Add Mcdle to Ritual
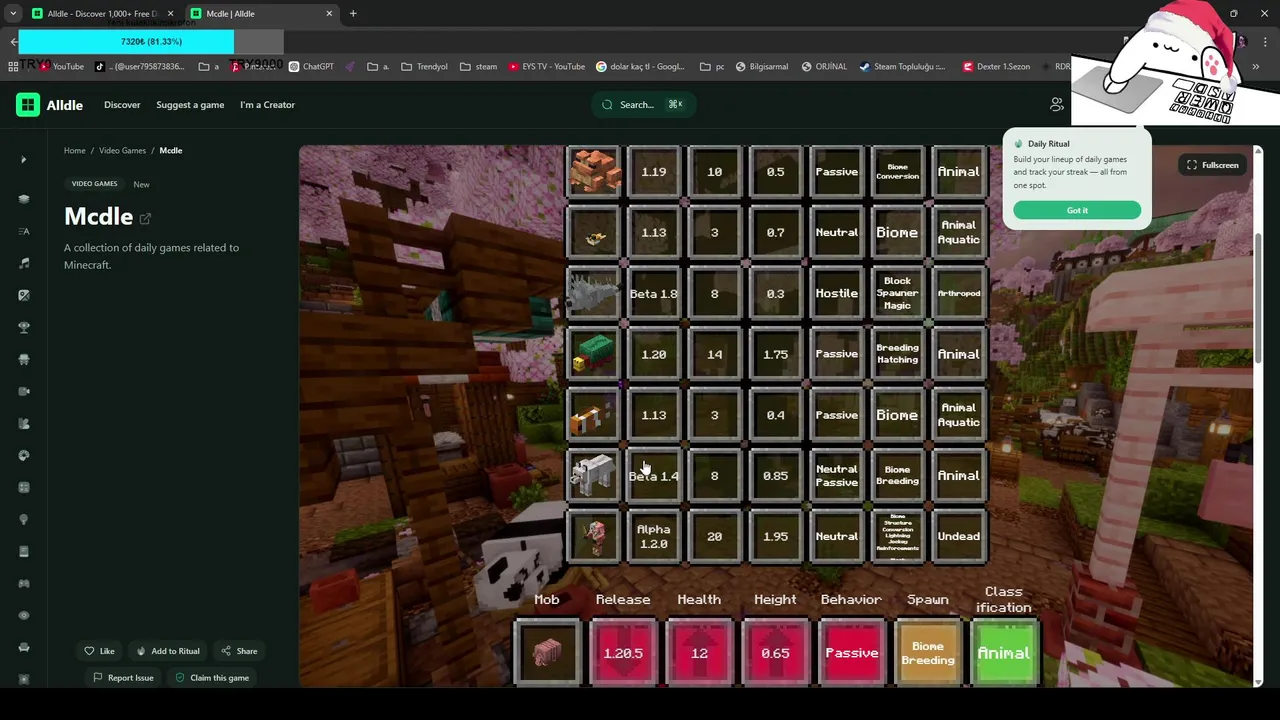This screenshot has height=720, width=1280. (x=168, y=651)
